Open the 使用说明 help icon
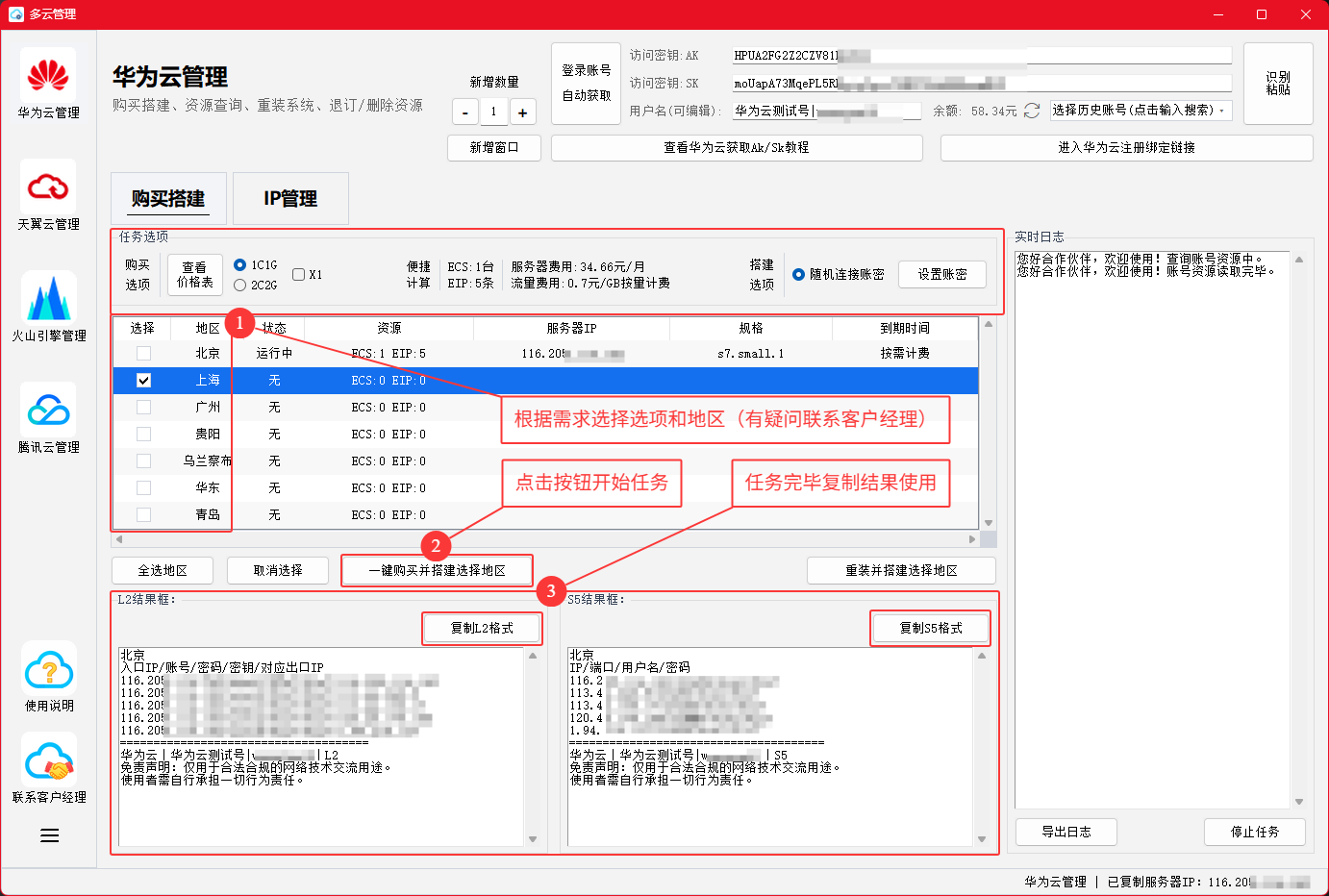Image resolution: width=1329 pixels, height=896 pixels. (49, 678)
